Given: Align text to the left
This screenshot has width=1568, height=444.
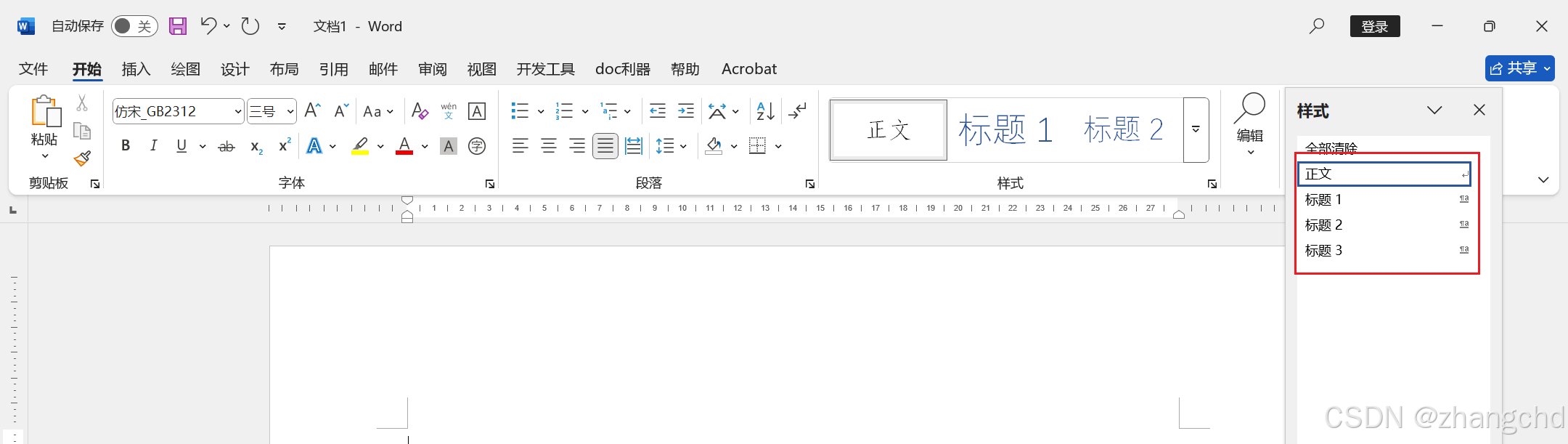Looking at the screenshot, I should pos(520,146).
